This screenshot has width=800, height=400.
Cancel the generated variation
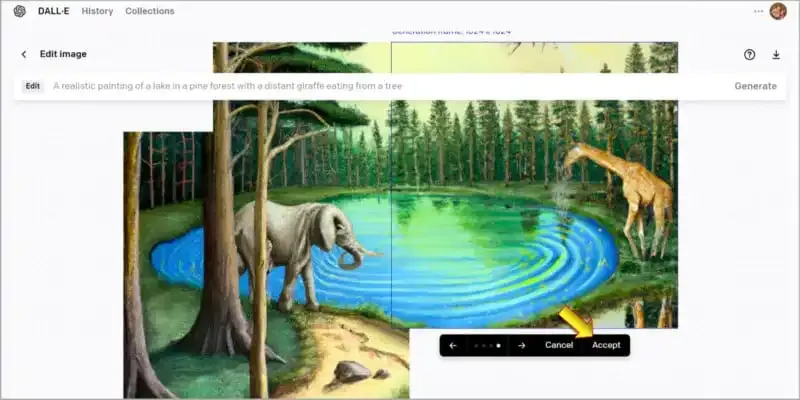(x=559, y=345)
